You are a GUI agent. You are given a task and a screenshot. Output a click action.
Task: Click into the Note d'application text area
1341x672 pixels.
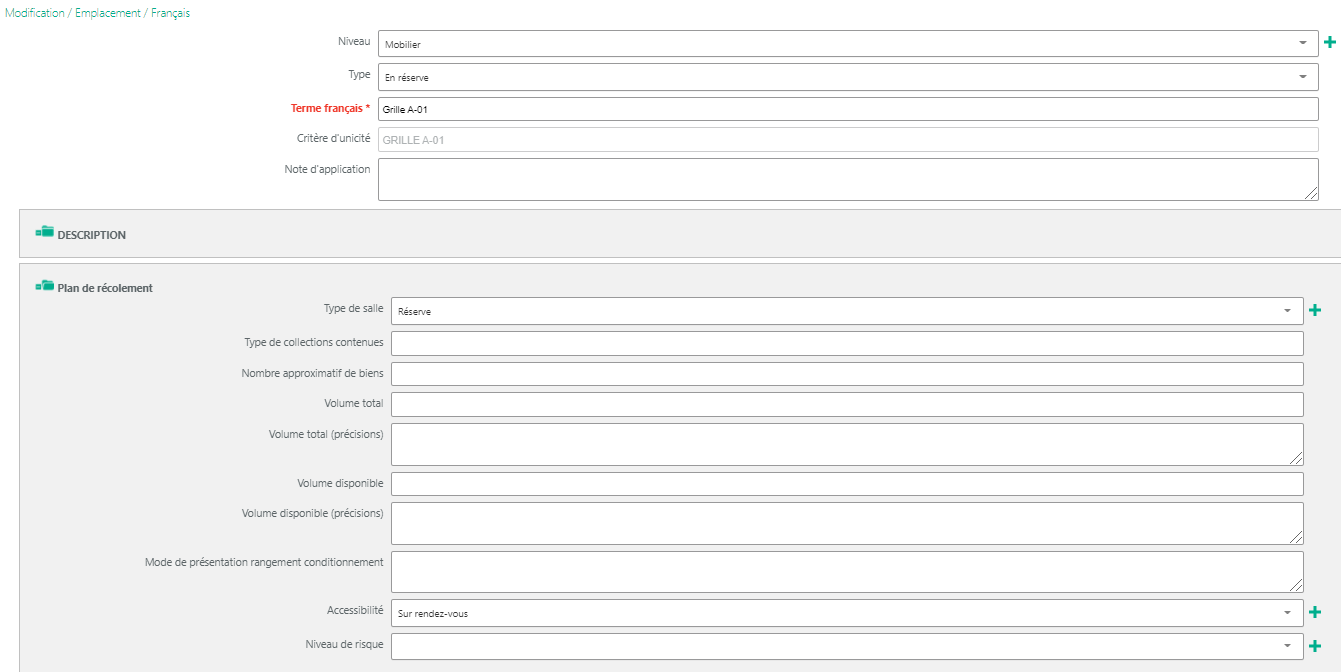(847, 179)
